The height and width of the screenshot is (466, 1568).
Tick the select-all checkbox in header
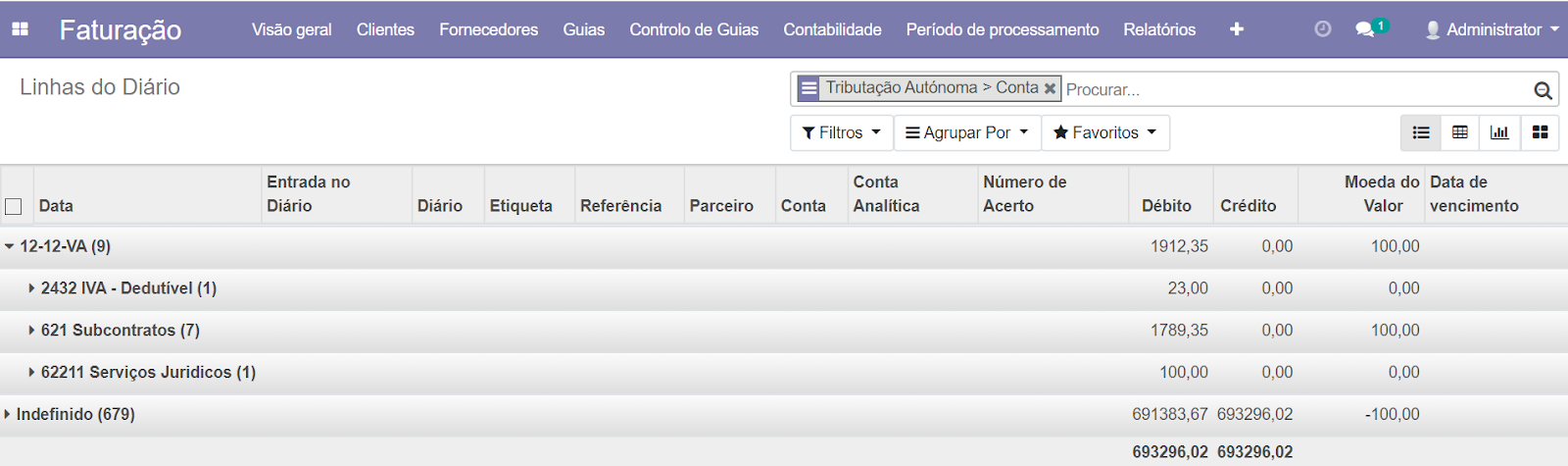click(14, 206)
